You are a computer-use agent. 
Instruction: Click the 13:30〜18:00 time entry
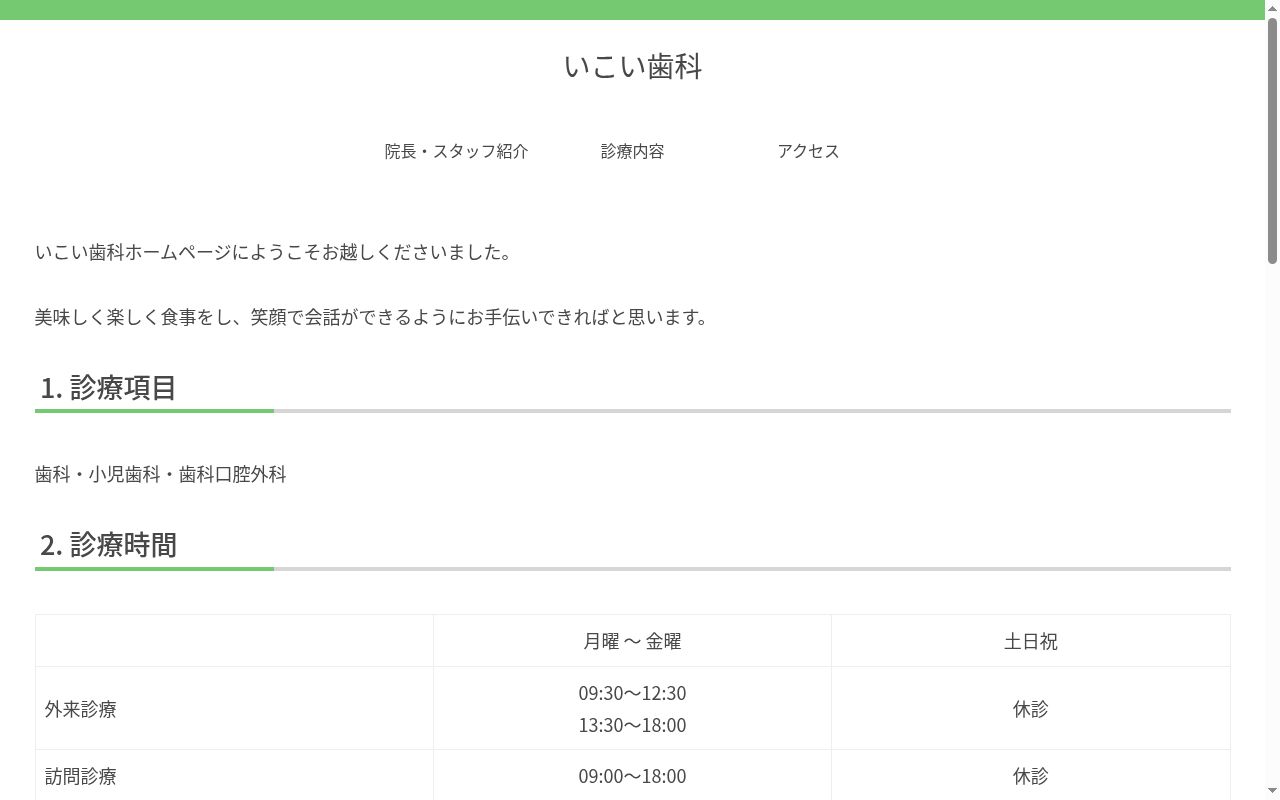(x=633, y=725)
